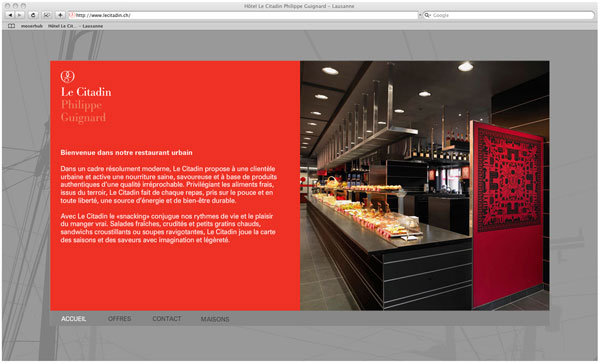Screen dimensions: 600x364
Task: Click the restaurant counter photo
Action: pyautogui.click(x=424, y=185)
